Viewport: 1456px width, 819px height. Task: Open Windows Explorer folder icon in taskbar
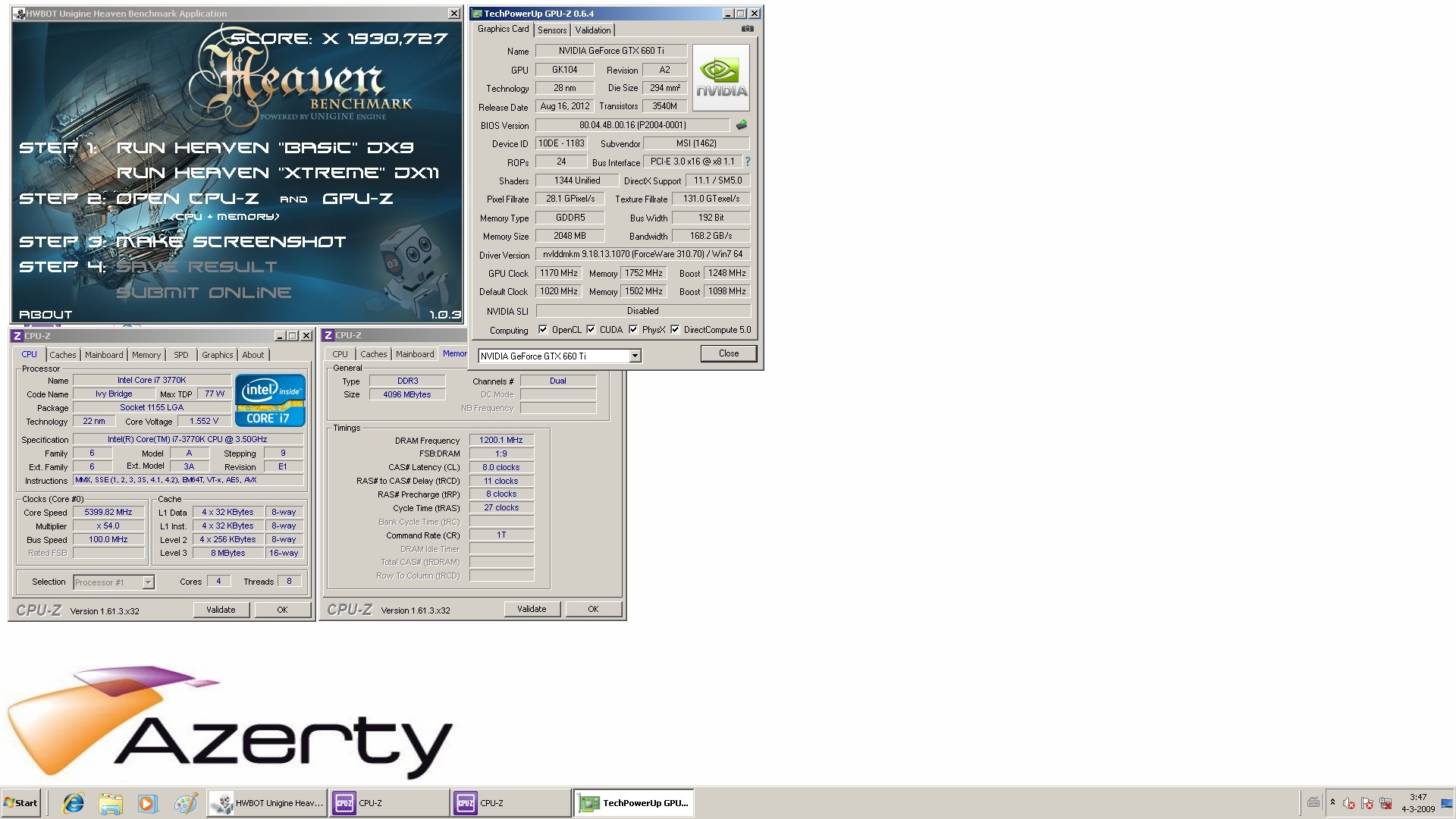point(111,803)
